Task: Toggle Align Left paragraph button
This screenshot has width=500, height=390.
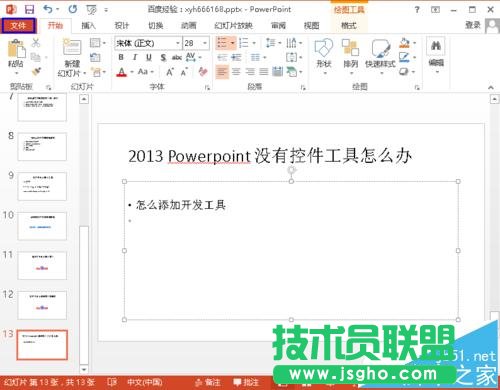Action: point(222,72)
